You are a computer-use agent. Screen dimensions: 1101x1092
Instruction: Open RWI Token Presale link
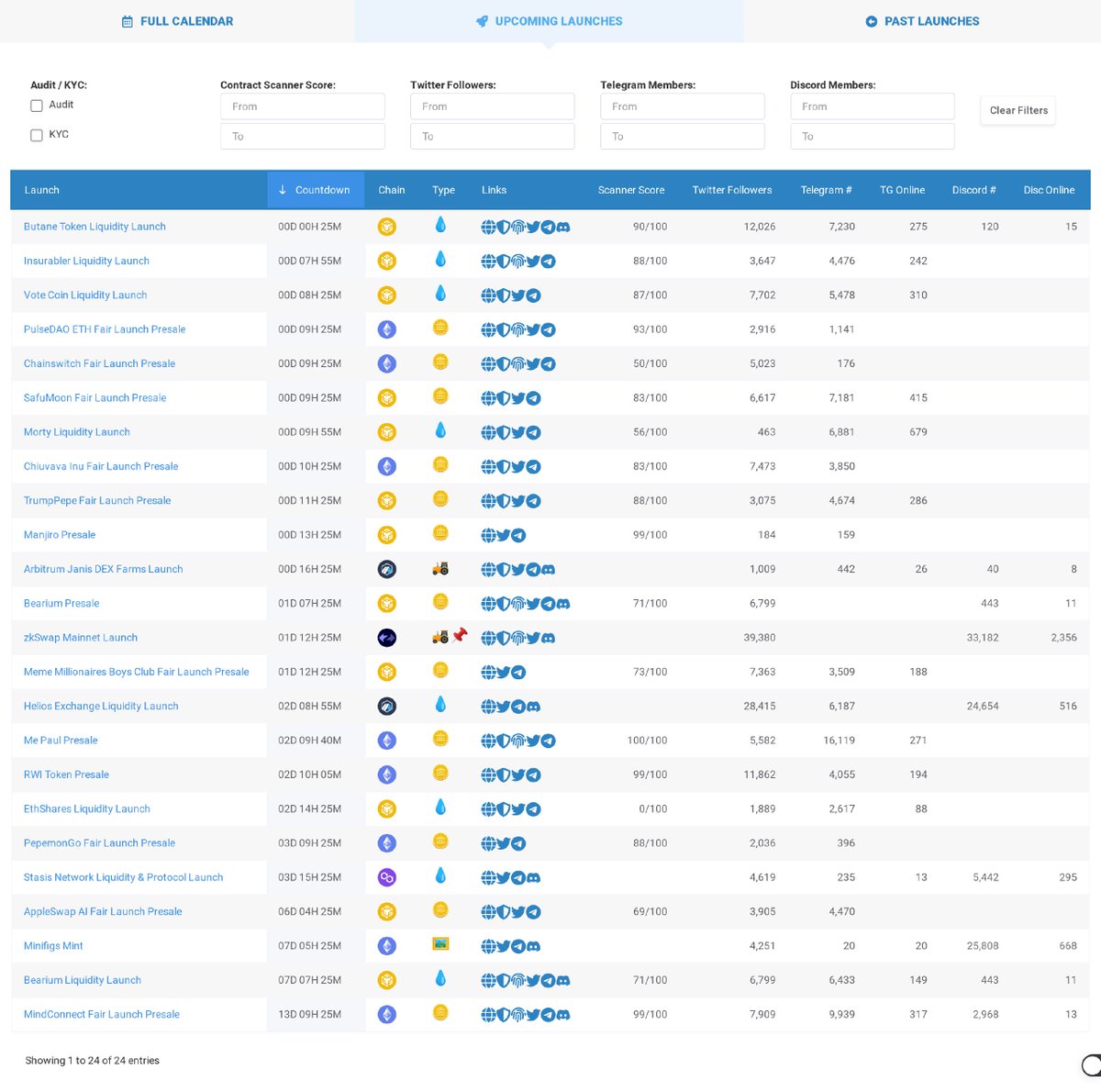point(66,774)
